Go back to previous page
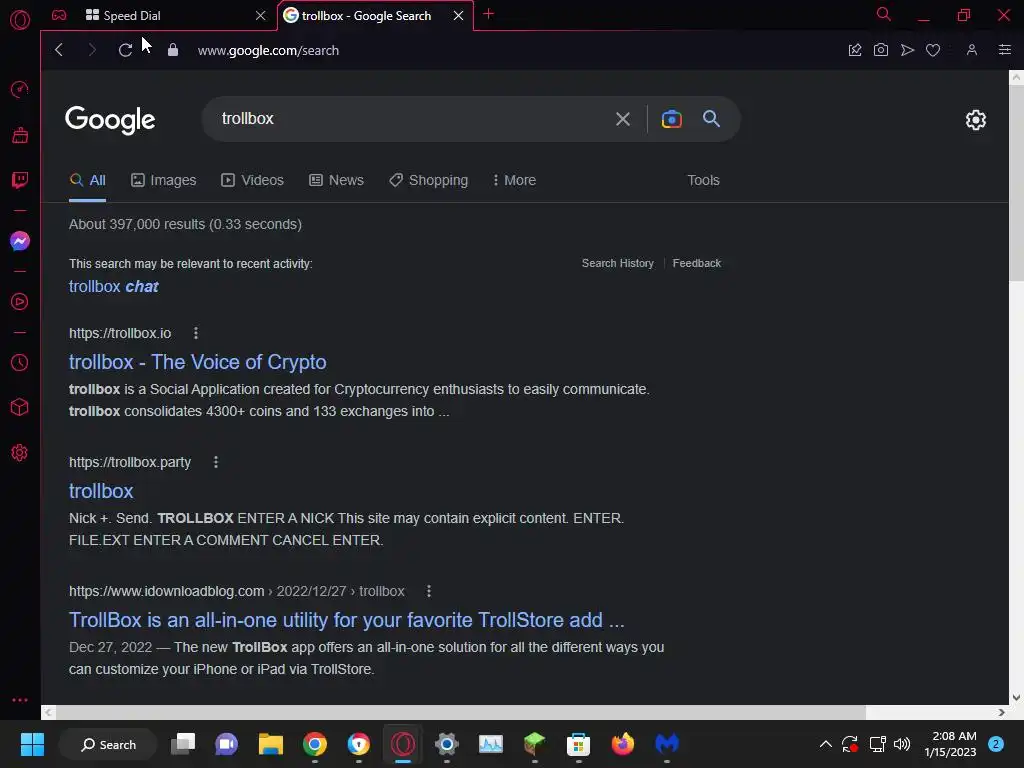The width and height of the screenshot is (1024, 768). click(59, 50)
